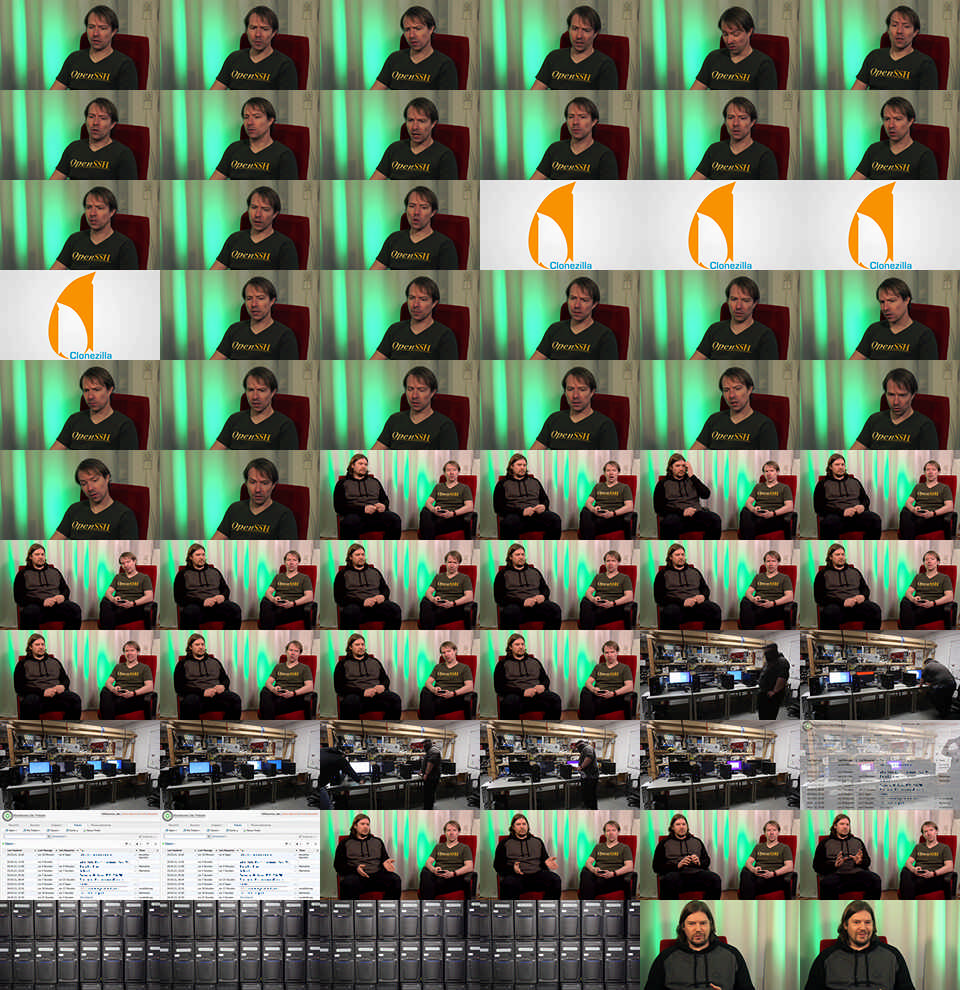Open workshop thumbnail with two people at the desks

click(x=400, y=765)
